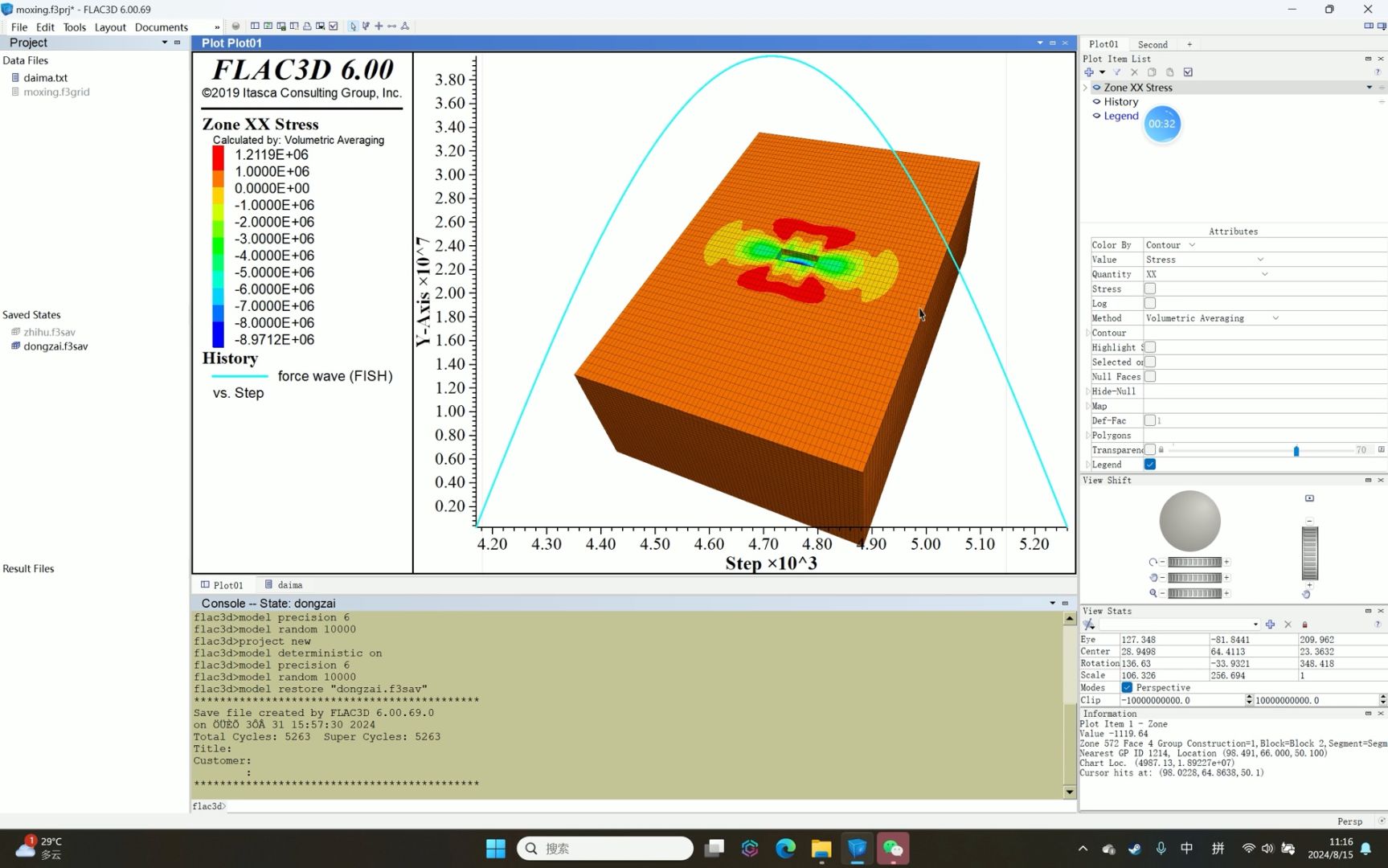Open the Console panel dropdown arrow

click(x=1052, y=604)
